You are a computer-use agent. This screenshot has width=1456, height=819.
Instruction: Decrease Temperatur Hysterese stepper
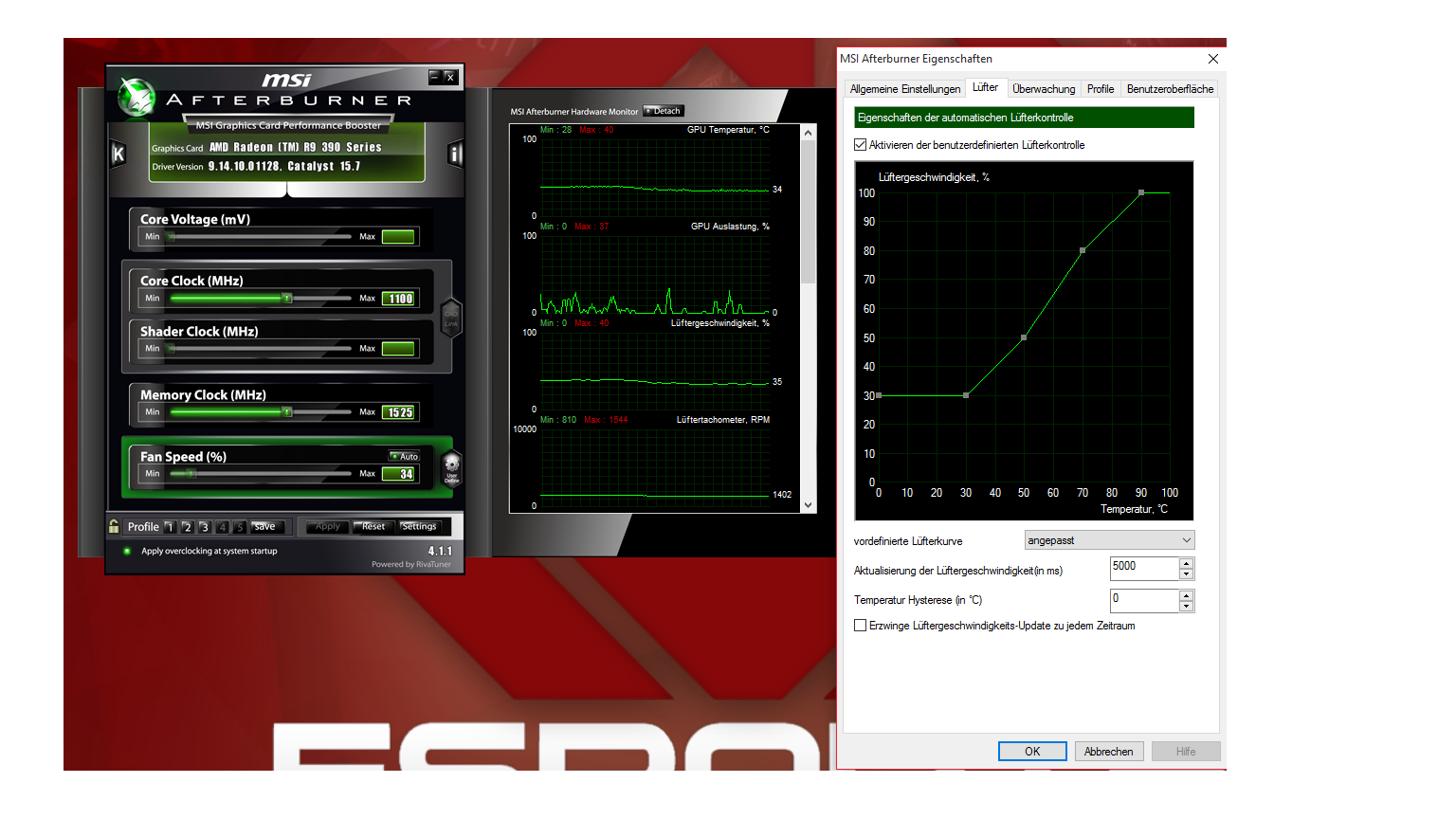[1186, 606]
